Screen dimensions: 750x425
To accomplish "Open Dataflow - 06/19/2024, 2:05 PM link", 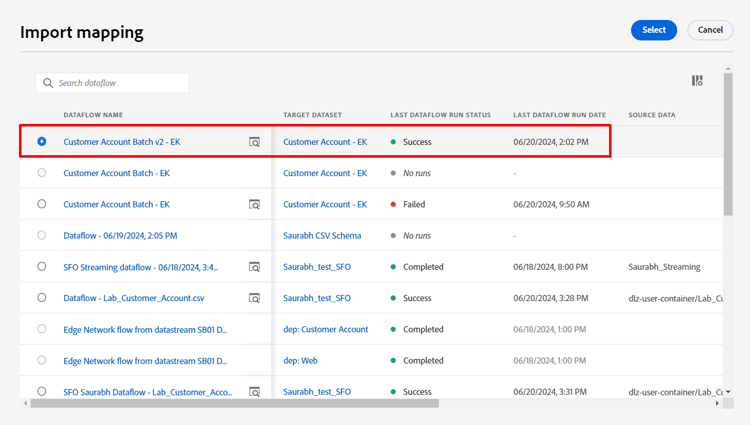I will pos(121,236).
